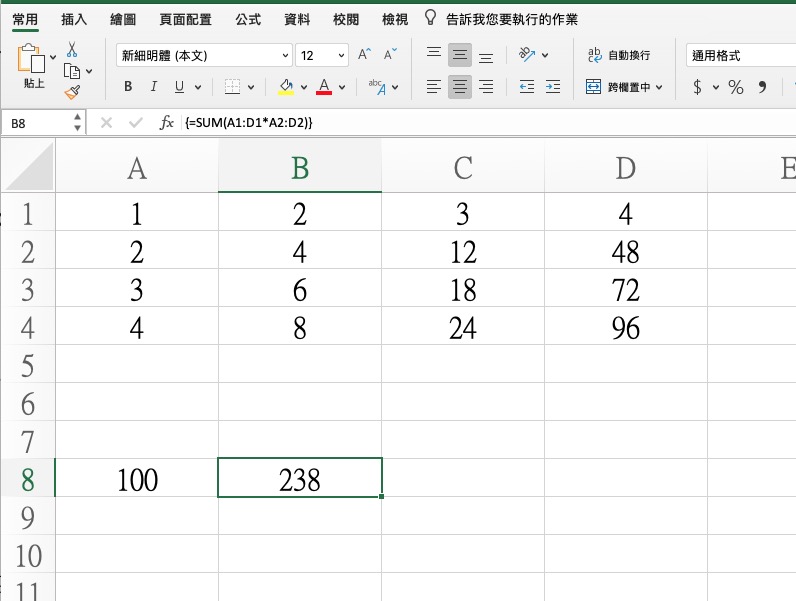
Task: Decrease indent
Action: pos(527,87)
